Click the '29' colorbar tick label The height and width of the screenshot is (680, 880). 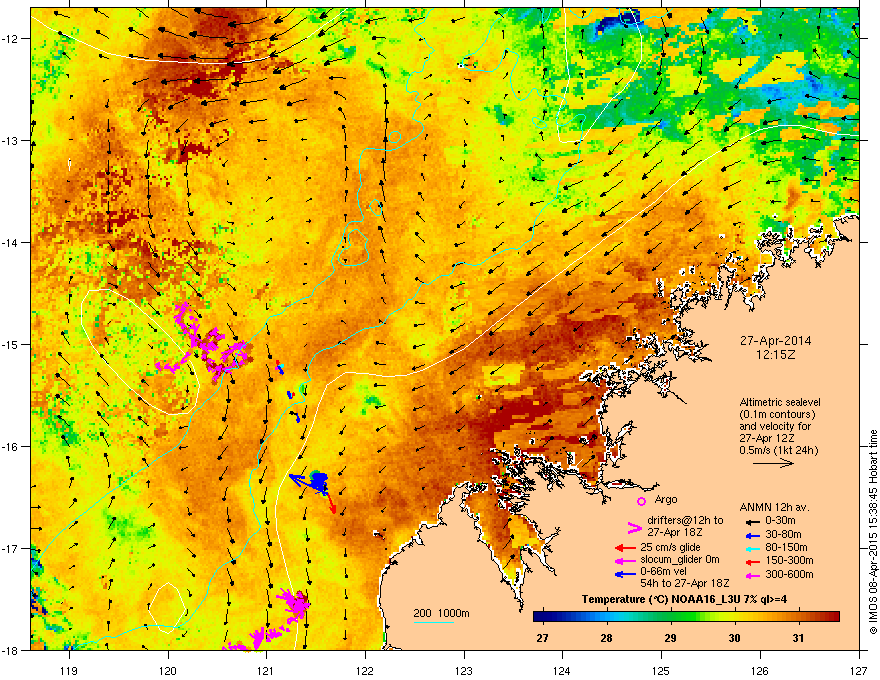[x=670, y=638]
